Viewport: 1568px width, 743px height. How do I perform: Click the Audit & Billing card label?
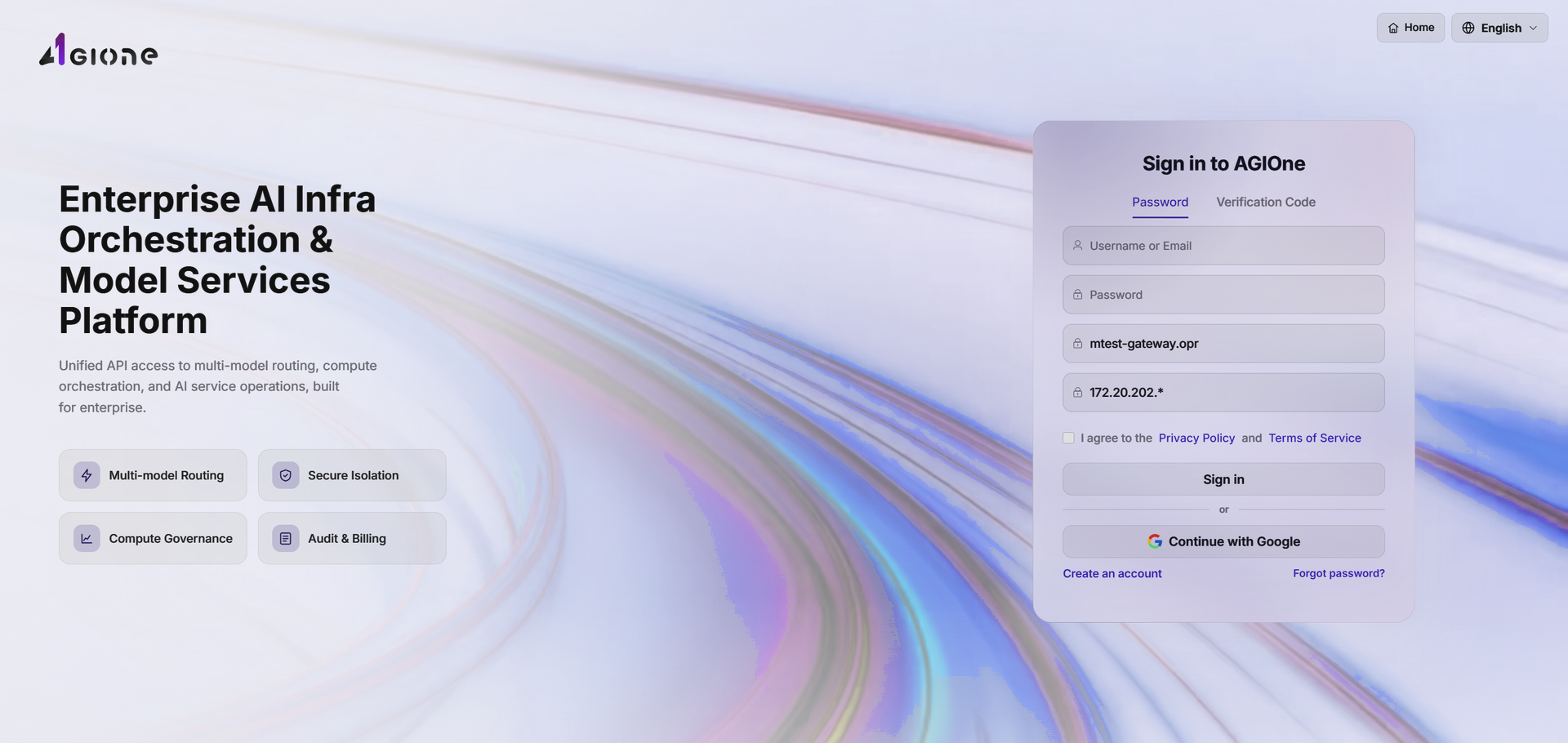click(x=347, y=538)
